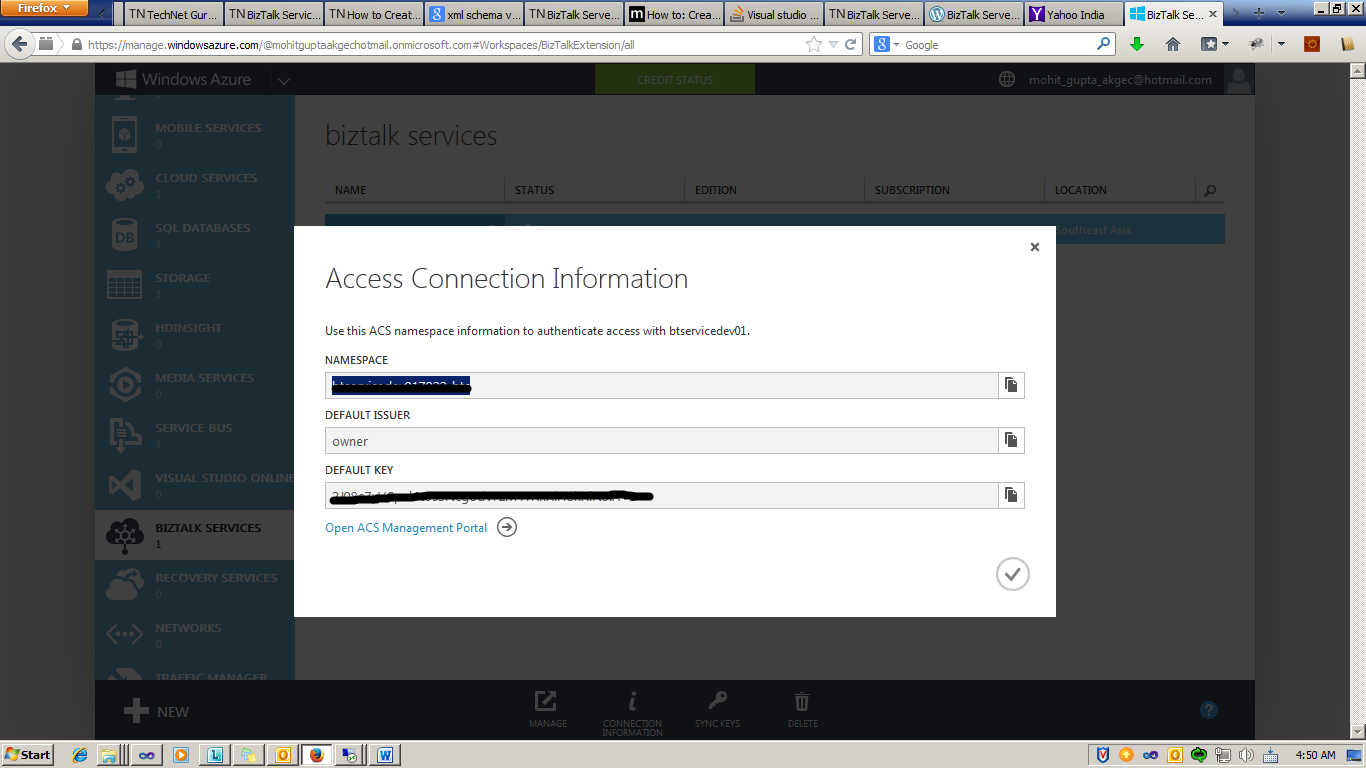
Task: Click the user avatar icon
Action: tap(1239, 80)
